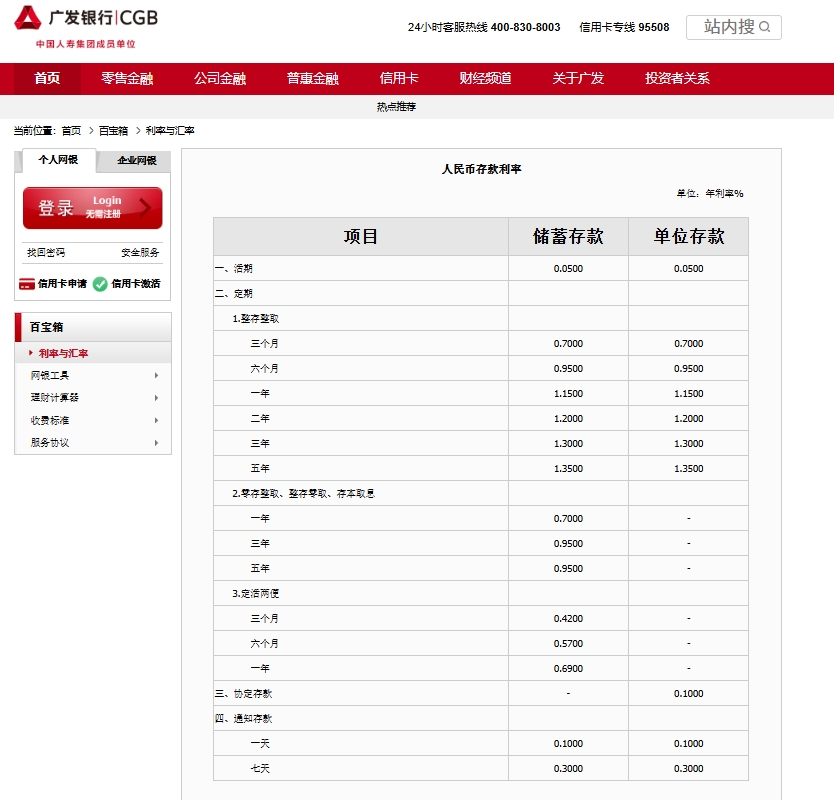Switch to the 企业网银 tab
The height and width of the screenshot is (800, 834).
point(136,161)
